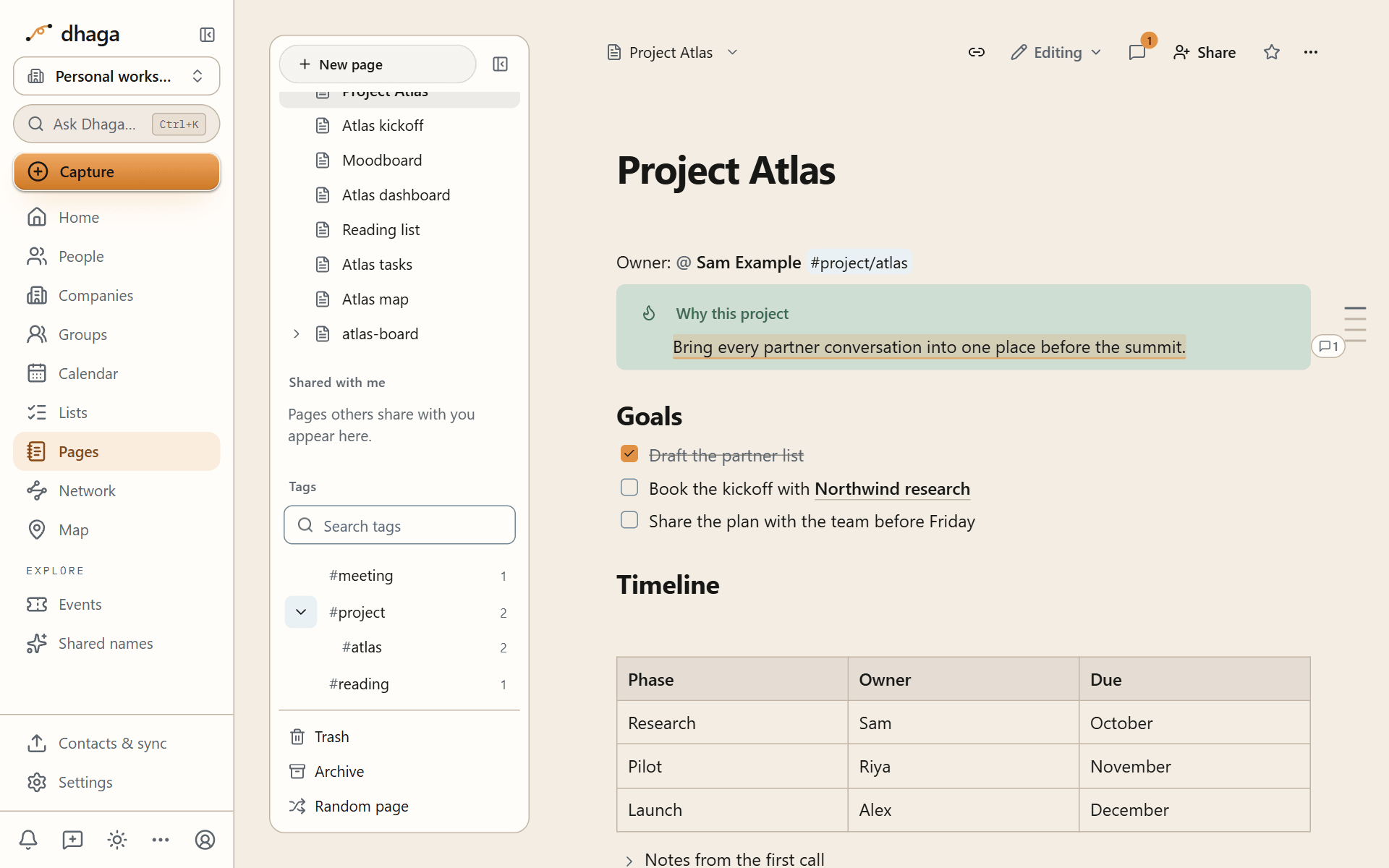Focus the Ask Dhaga search field
Screen dimensions: 1389x868
pyautogui.click(x=116, y=124)
